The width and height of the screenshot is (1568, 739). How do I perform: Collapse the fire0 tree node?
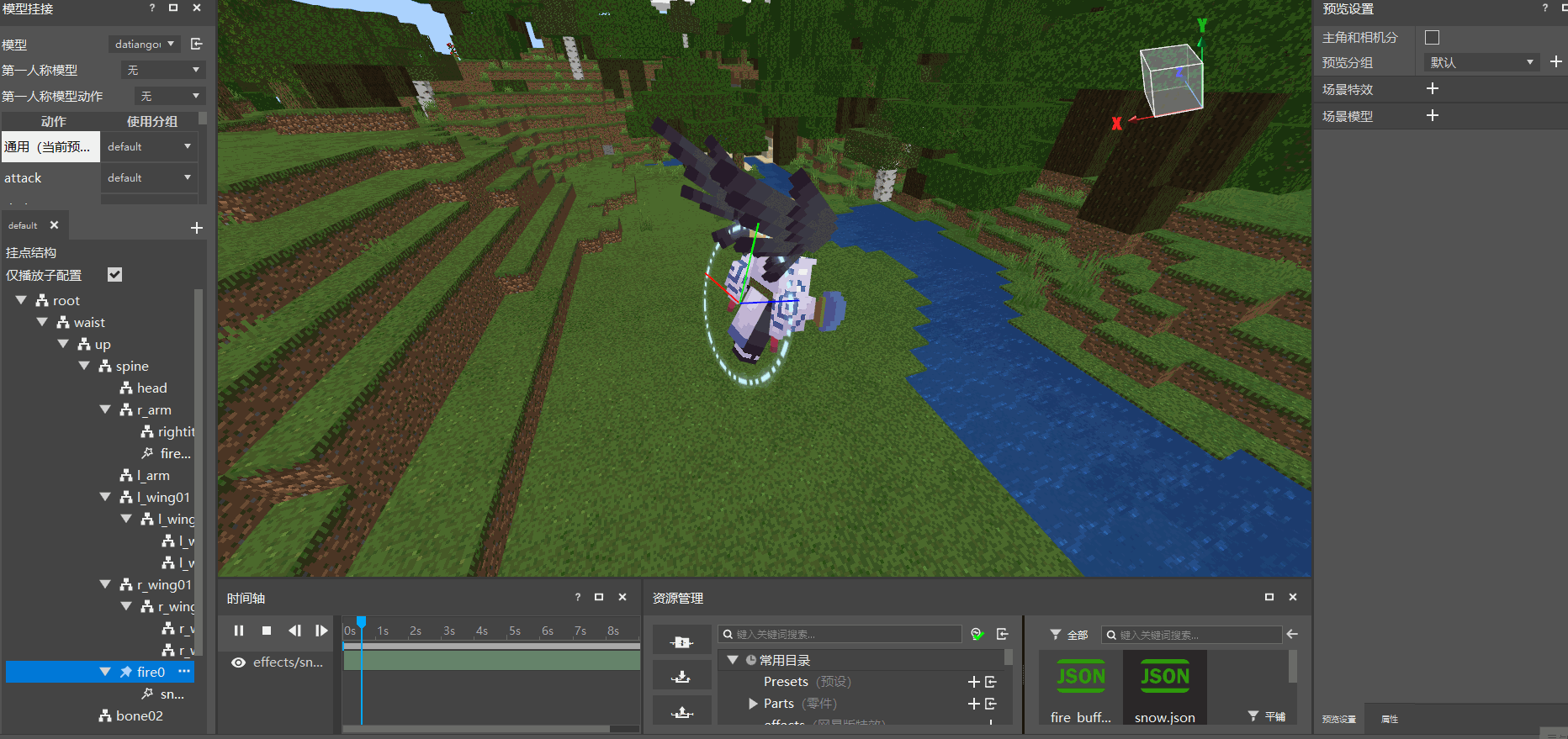[x=105, y=672]
